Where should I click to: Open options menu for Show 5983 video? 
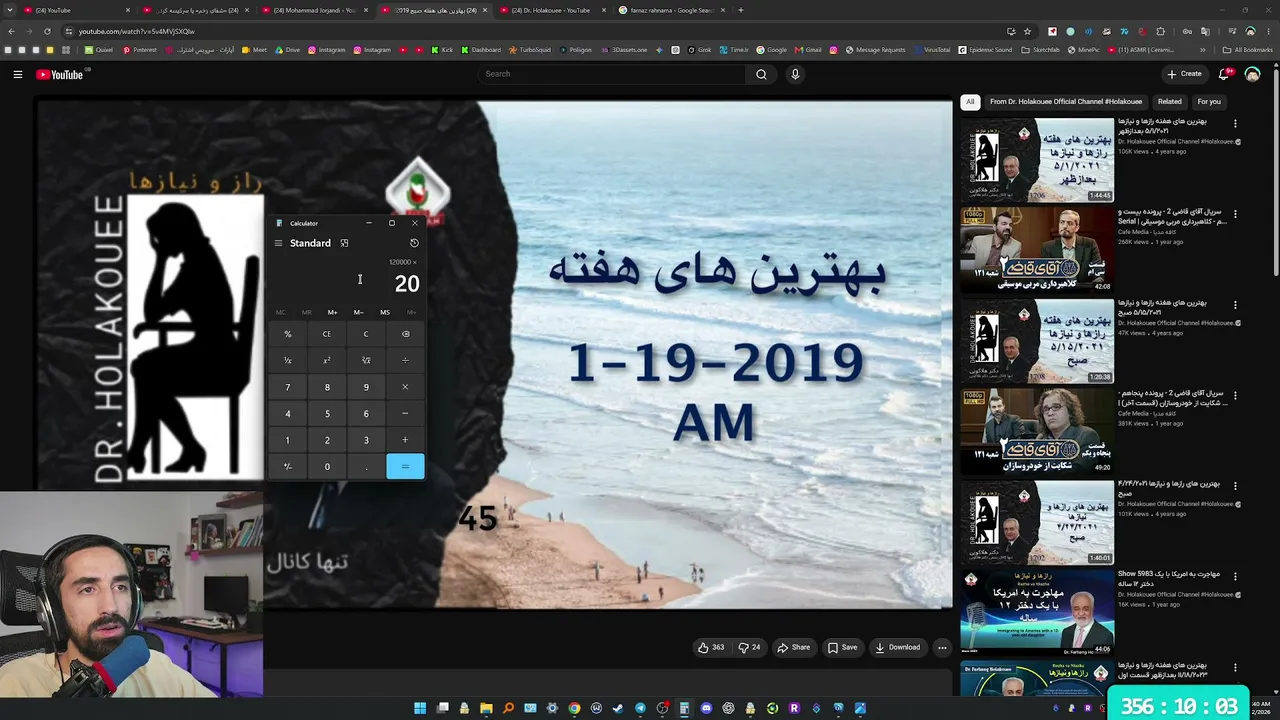click(x=1235, y=577)
